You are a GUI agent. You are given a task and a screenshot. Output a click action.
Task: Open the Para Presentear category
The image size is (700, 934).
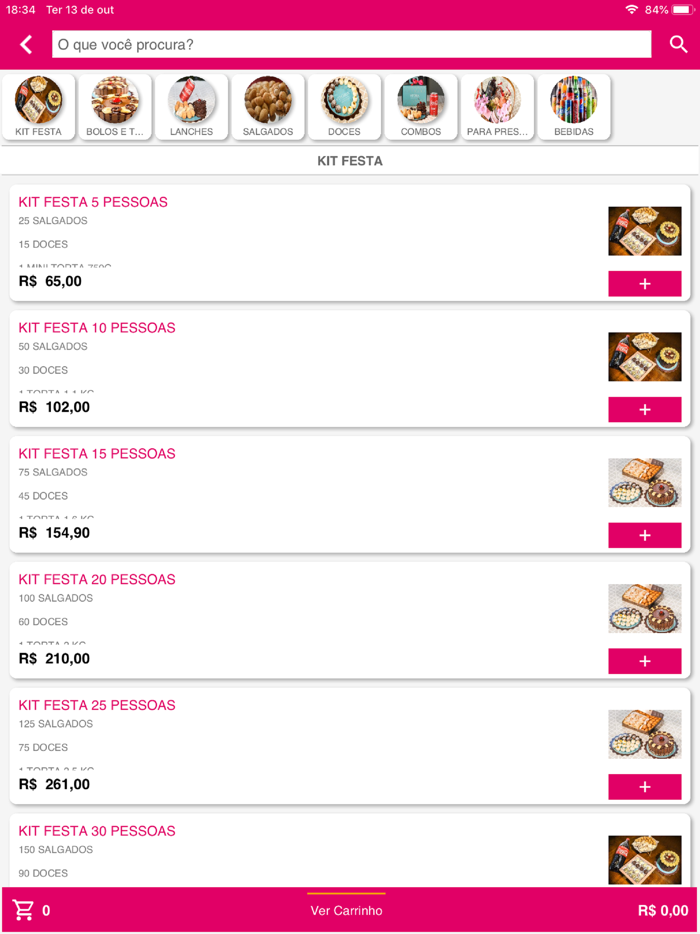tap(497, 107)
